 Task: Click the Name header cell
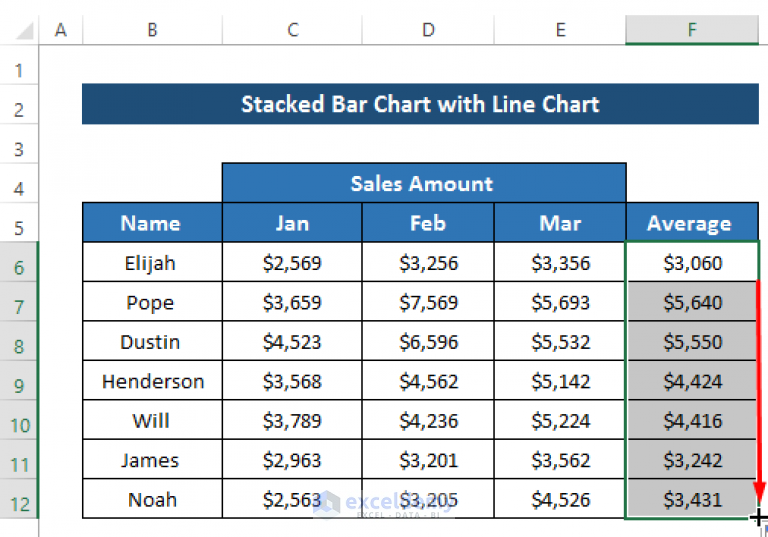[151, 223]
